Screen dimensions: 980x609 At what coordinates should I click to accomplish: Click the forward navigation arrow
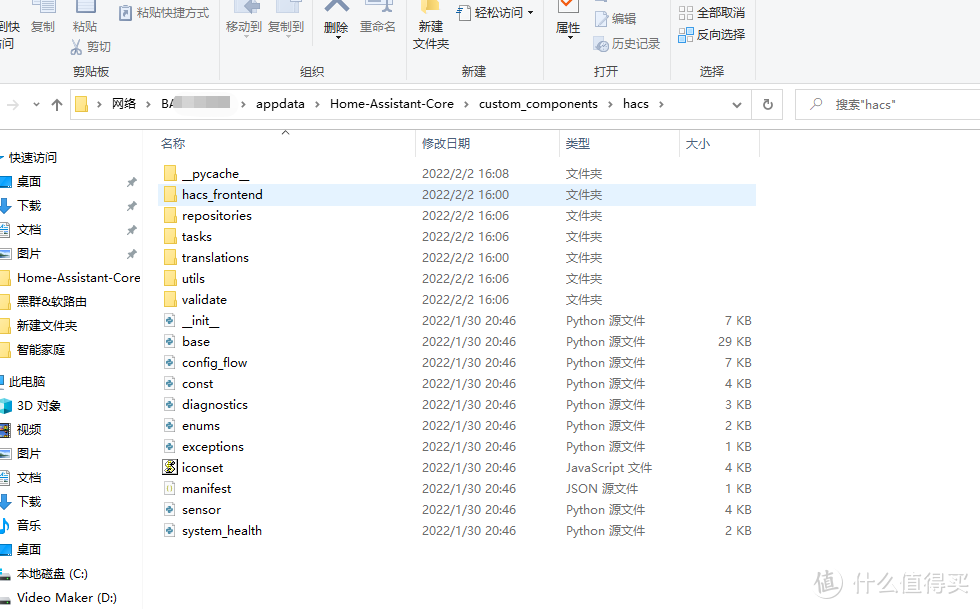(12, 104)
